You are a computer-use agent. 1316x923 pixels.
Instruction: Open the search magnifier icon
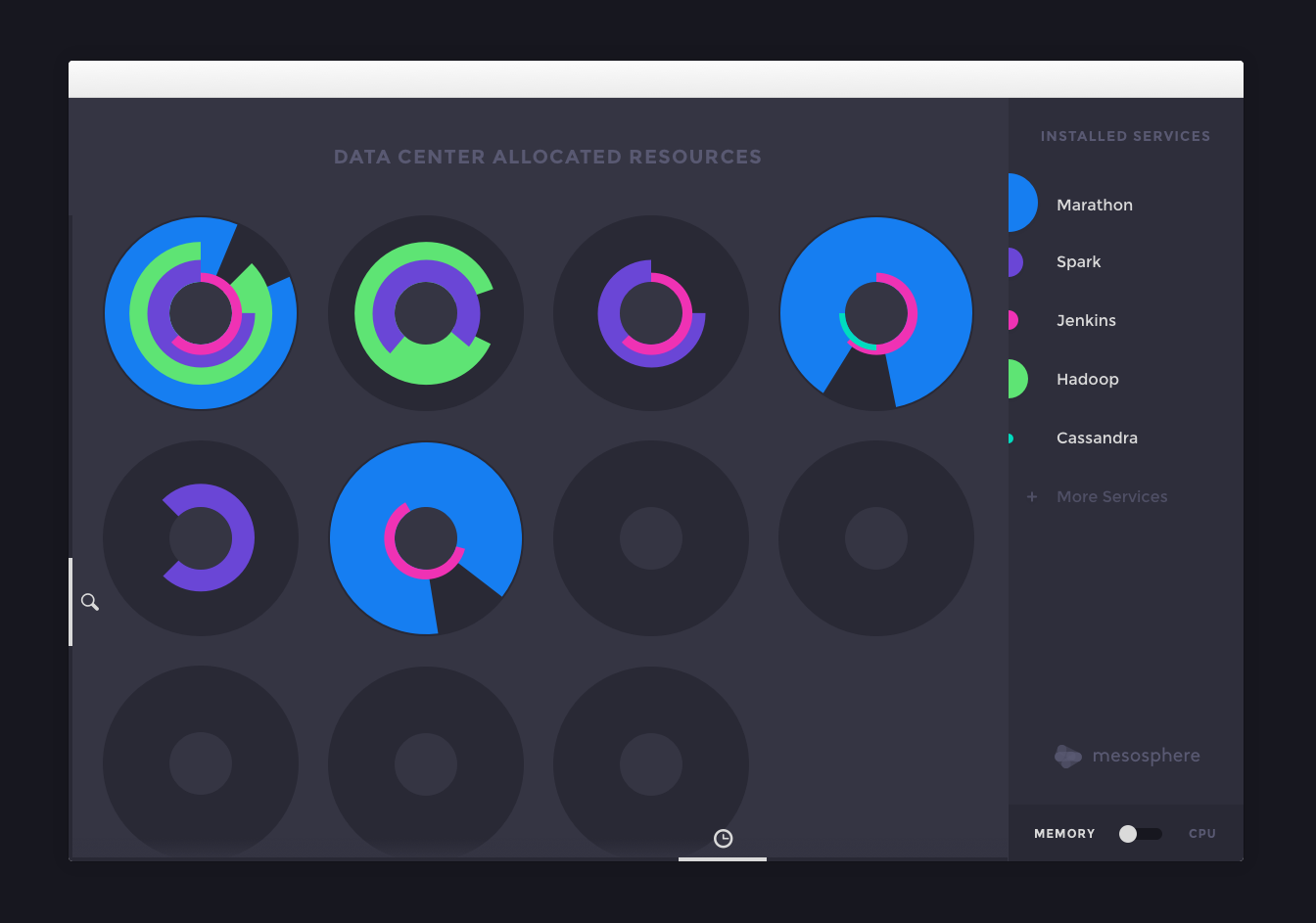(x=89, y=601)
